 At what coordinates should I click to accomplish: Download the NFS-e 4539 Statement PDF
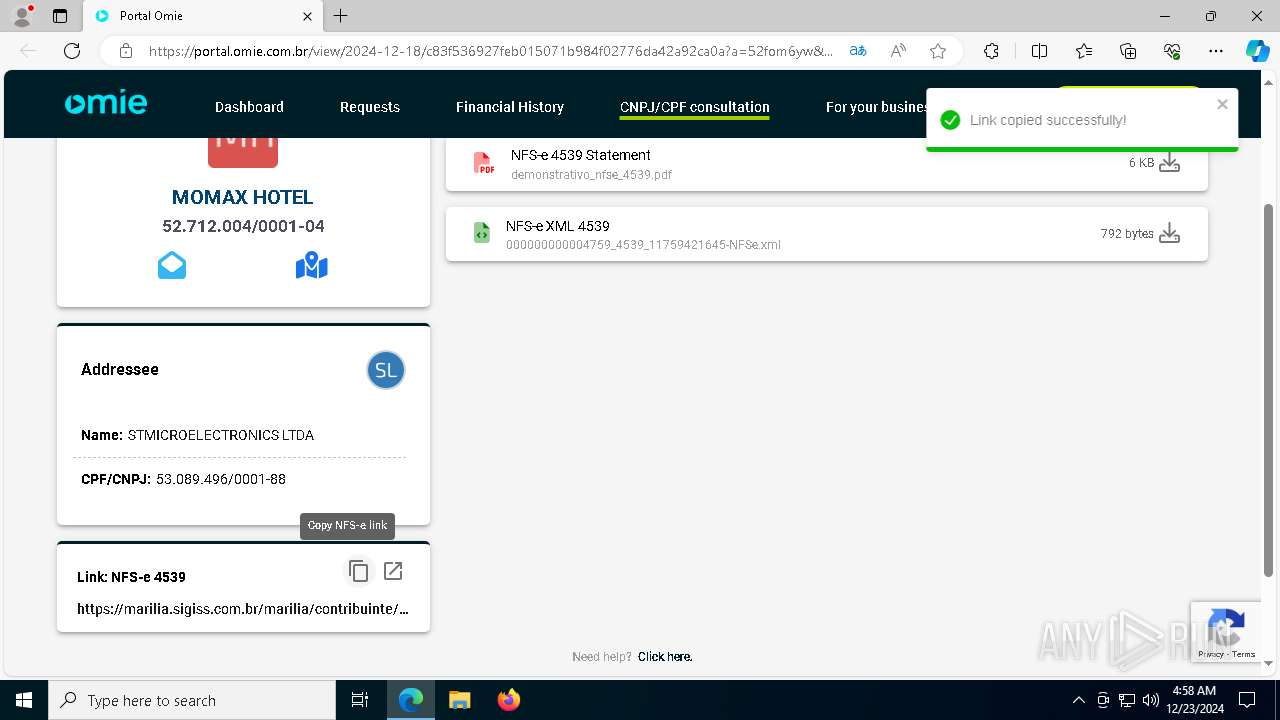(1169, 163)
